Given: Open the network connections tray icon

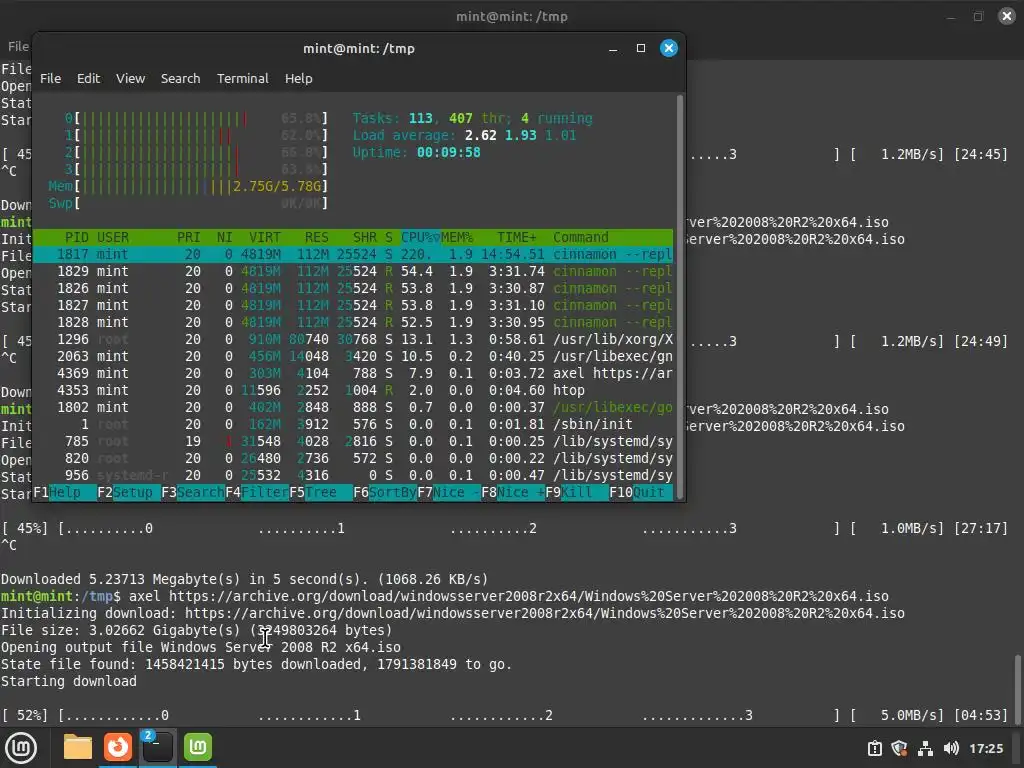Looking at the screenshot, I should point(925,748).
